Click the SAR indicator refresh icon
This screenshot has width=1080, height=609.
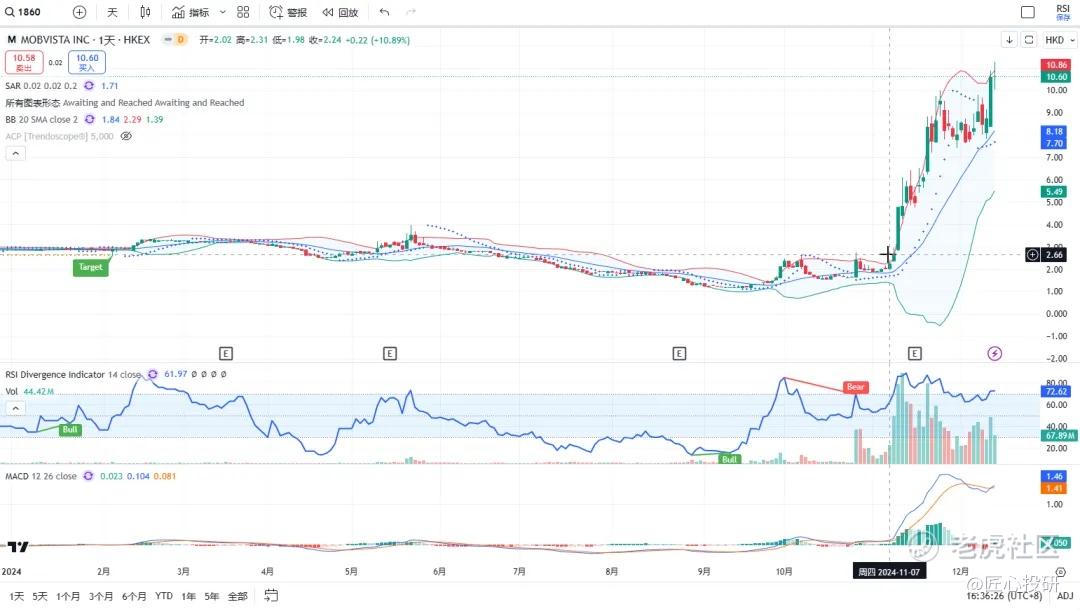click(89, 85)
